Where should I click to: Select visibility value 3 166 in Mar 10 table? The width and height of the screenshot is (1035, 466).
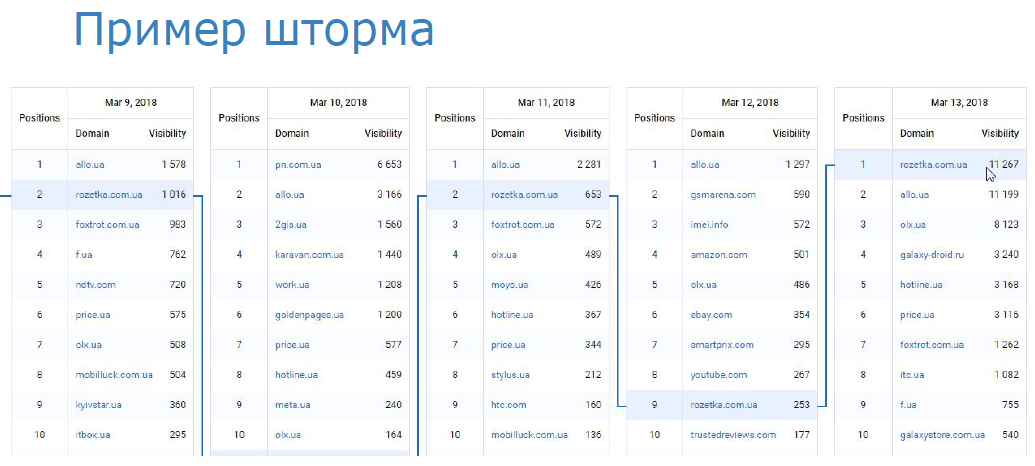pyautogui.click(x=389, y=195)
